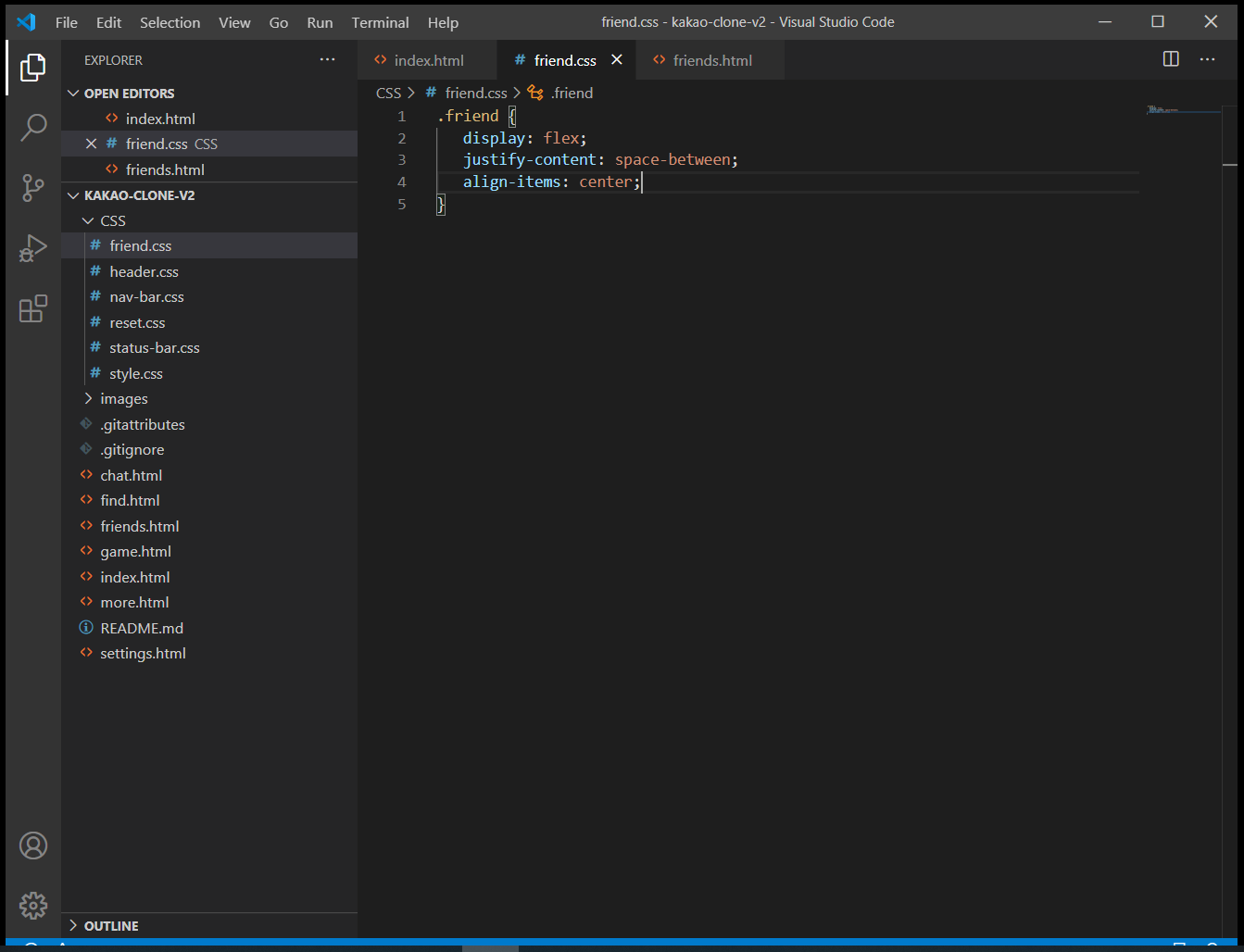Screen dimensions: 1244x952
Task: Open game.html file
Action: (x=209, y=552)
